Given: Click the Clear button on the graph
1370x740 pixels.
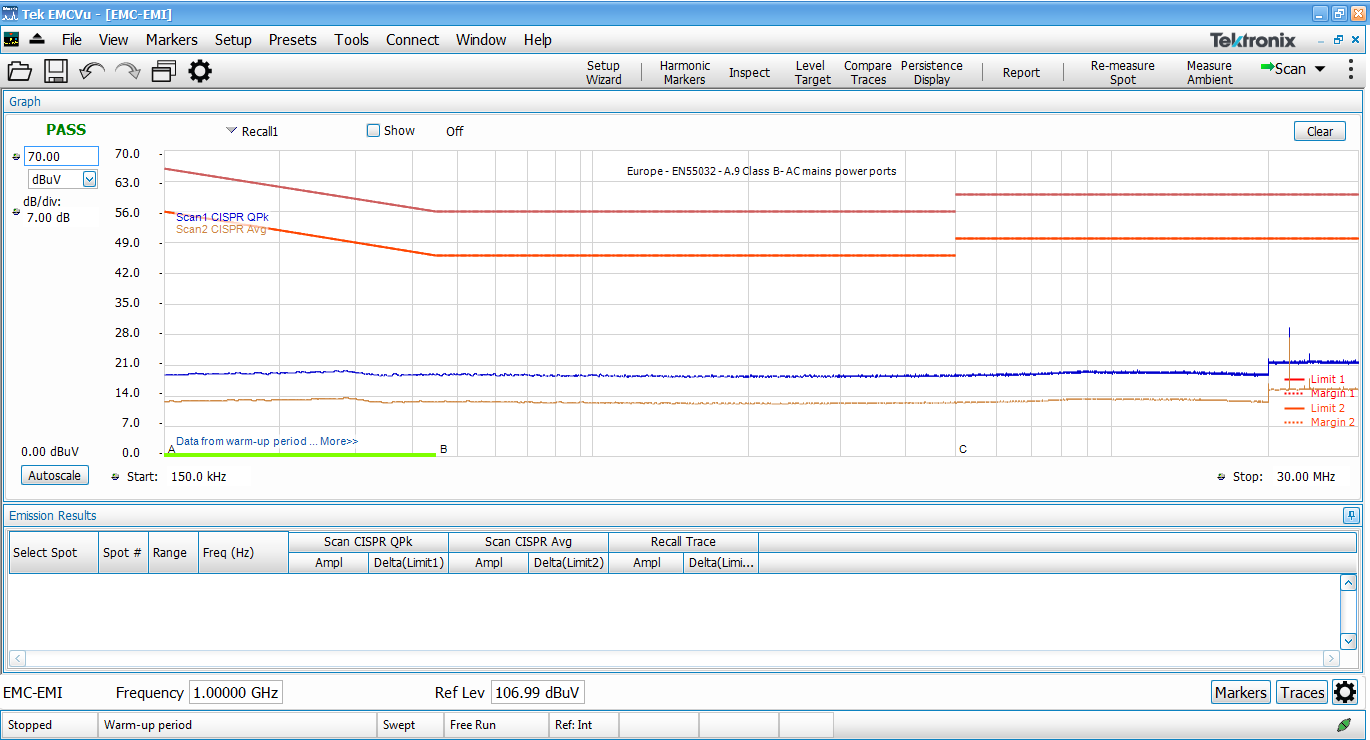Looking at the screenshot, I should point(1319,132).
